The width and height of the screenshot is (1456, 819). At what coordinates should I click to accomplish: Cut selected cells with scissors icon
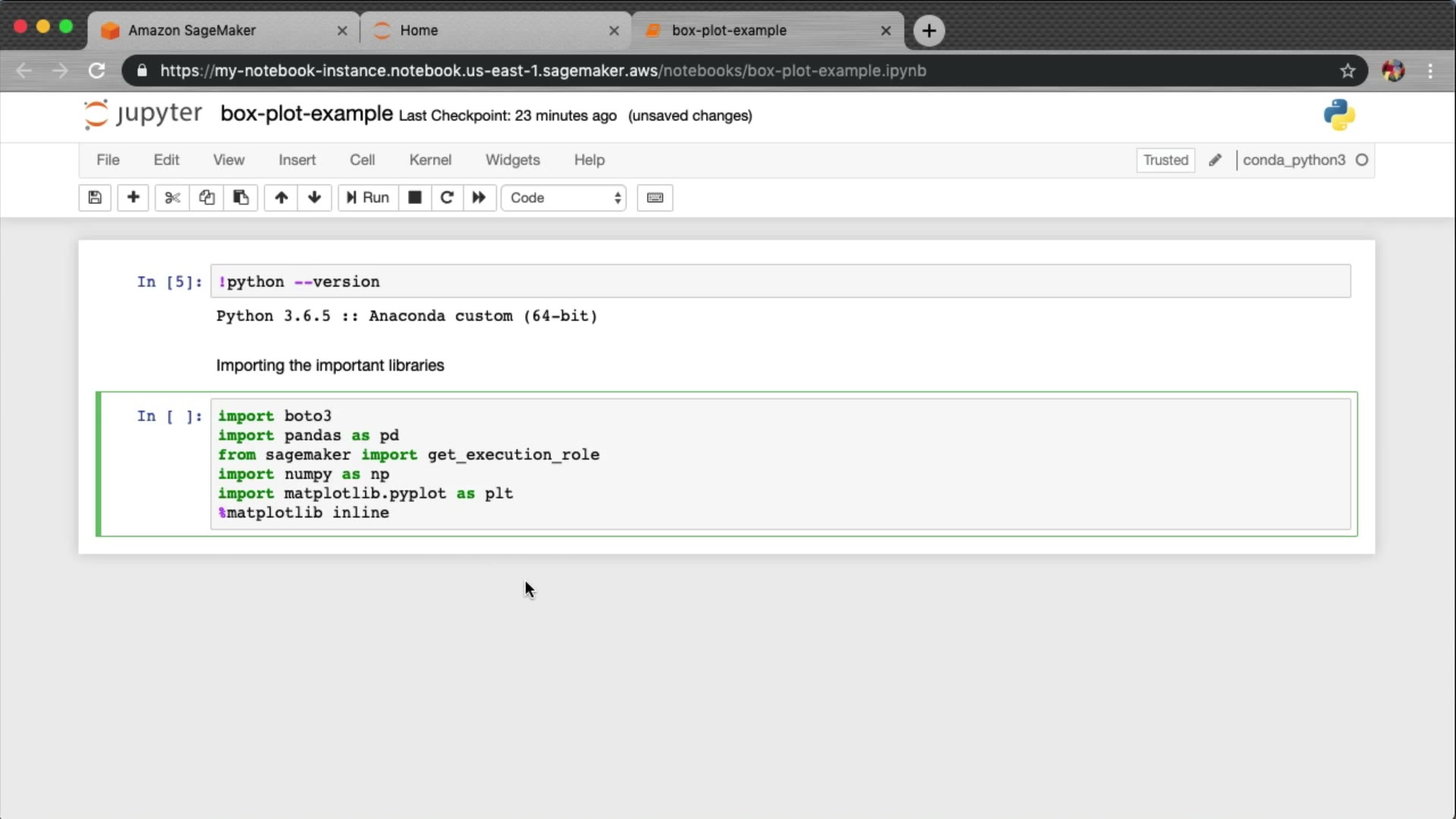172,198
